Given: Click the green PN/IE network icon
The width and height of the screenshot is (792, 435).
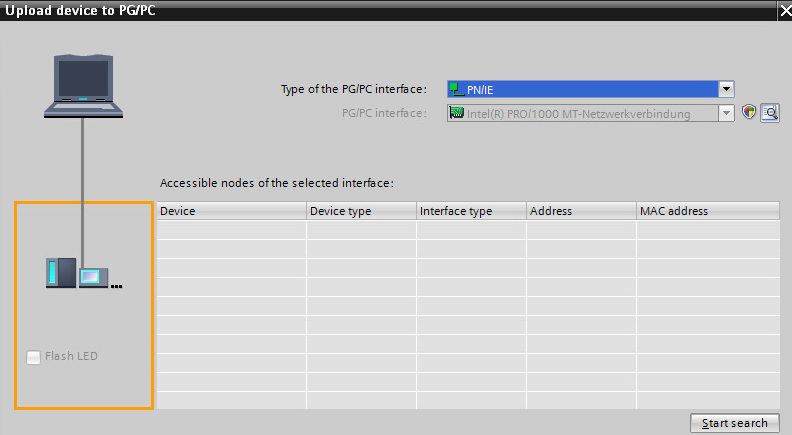Looking at the screenshot, I should point(457,89).
